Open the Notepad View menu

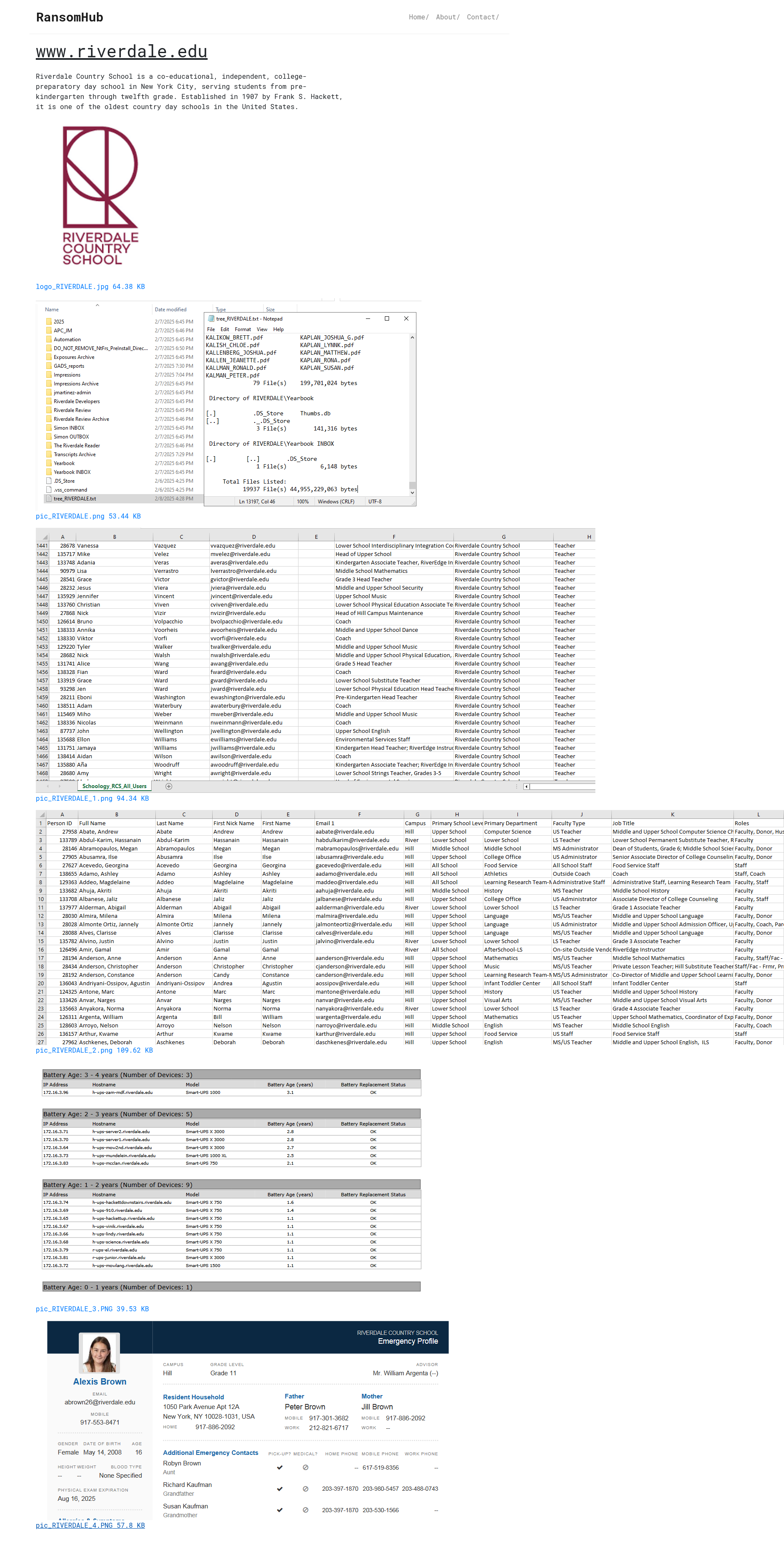pos(261,330)
